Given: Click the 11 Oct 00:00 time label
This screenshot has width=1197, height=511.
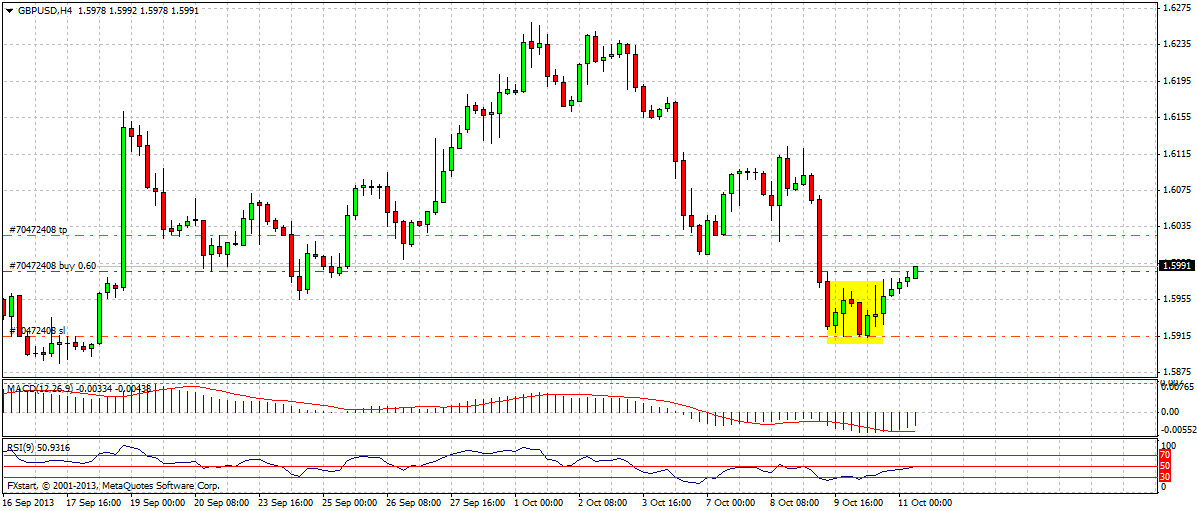Looking at the screenshot, I should [924, 503].
